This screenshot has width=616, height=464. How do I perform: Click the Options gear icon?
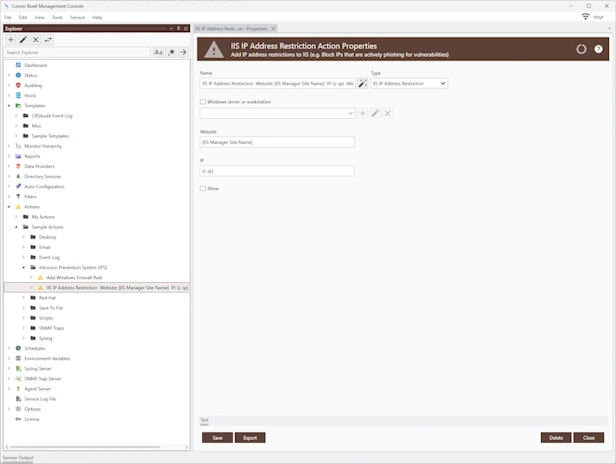[18, 409]
